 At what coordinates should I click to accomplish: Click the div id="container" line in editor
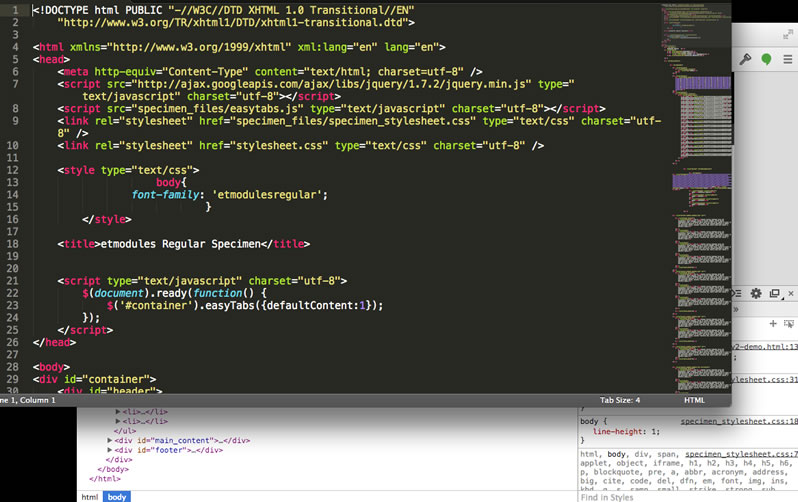click(95, 379)
